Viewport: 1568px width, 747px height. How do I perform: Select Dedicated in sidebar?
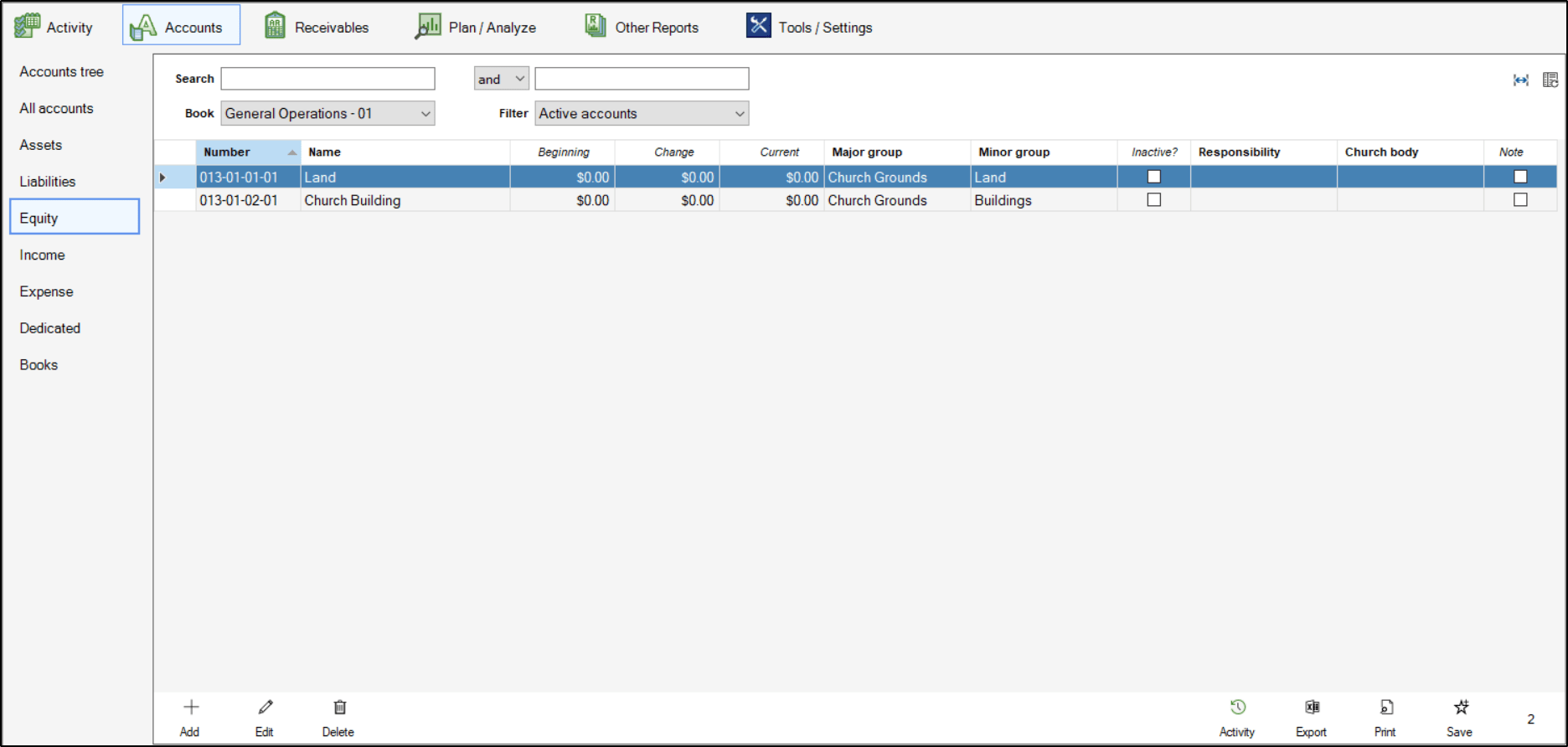(50, 328)
